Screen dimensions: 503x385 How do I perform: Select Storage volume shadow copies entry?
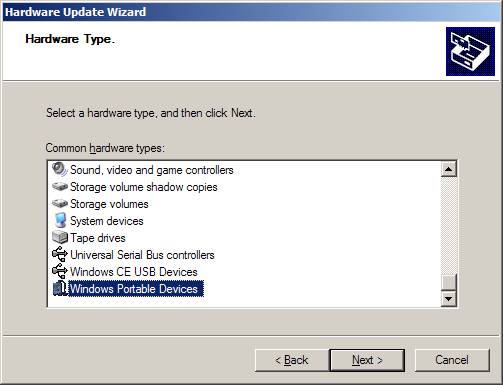pyautogui.click(x=144, y=187)
